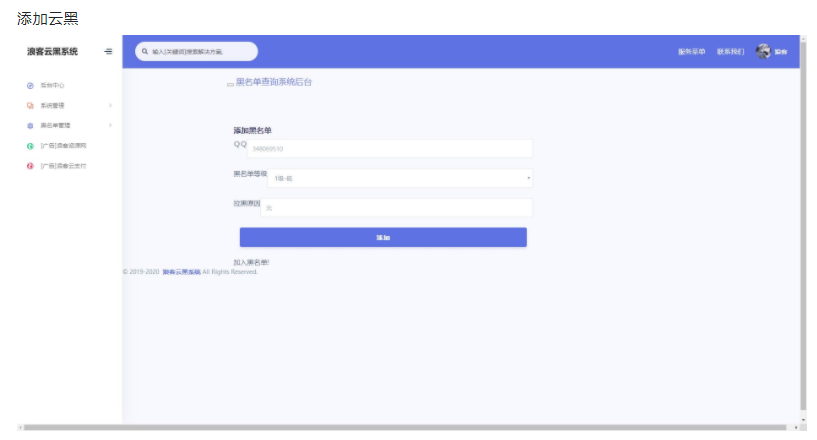Click 联系我们 in the header
The height and width of the screenshot is (440, 817).
pos(730,52)
